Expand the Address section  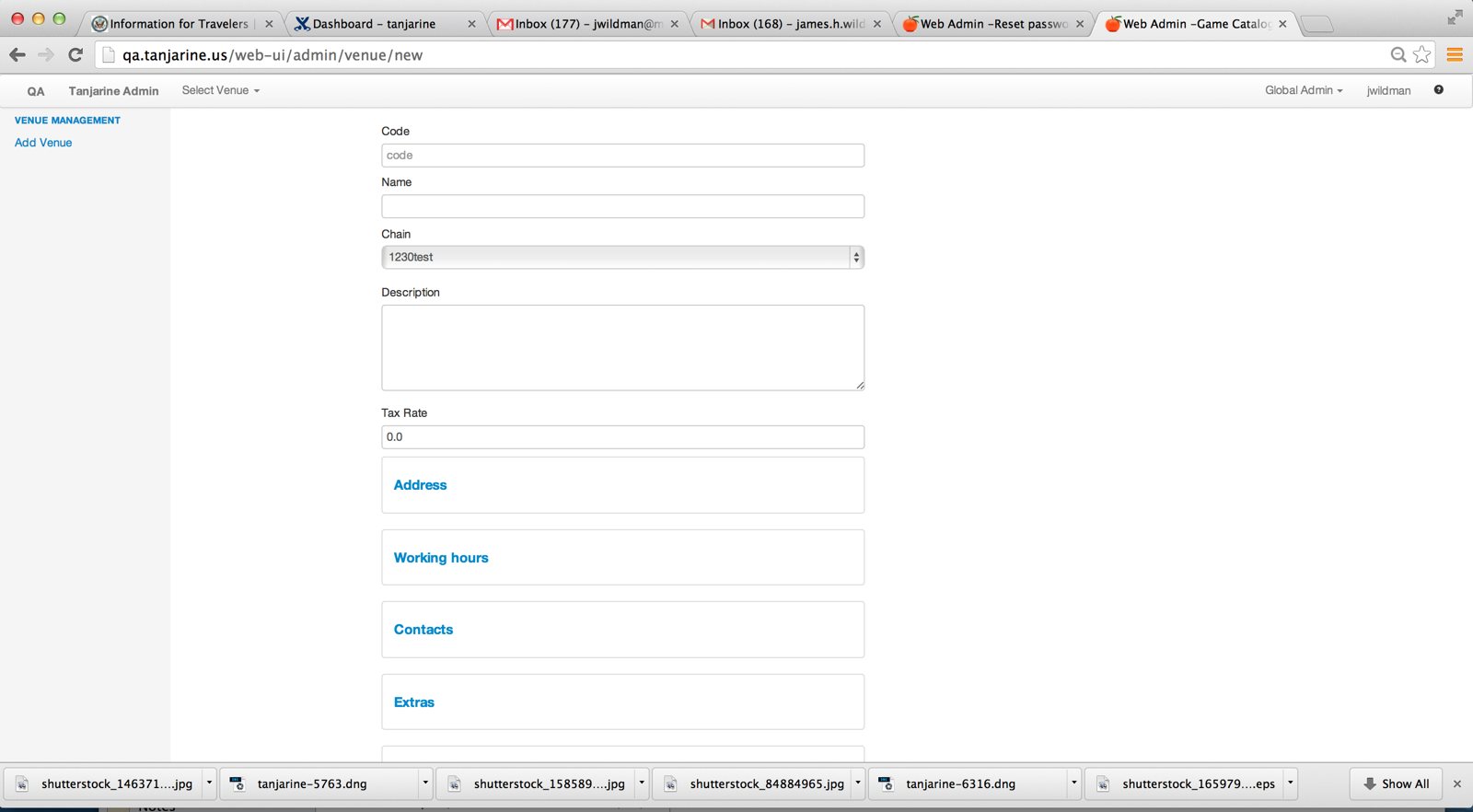(x=420, y=485)
